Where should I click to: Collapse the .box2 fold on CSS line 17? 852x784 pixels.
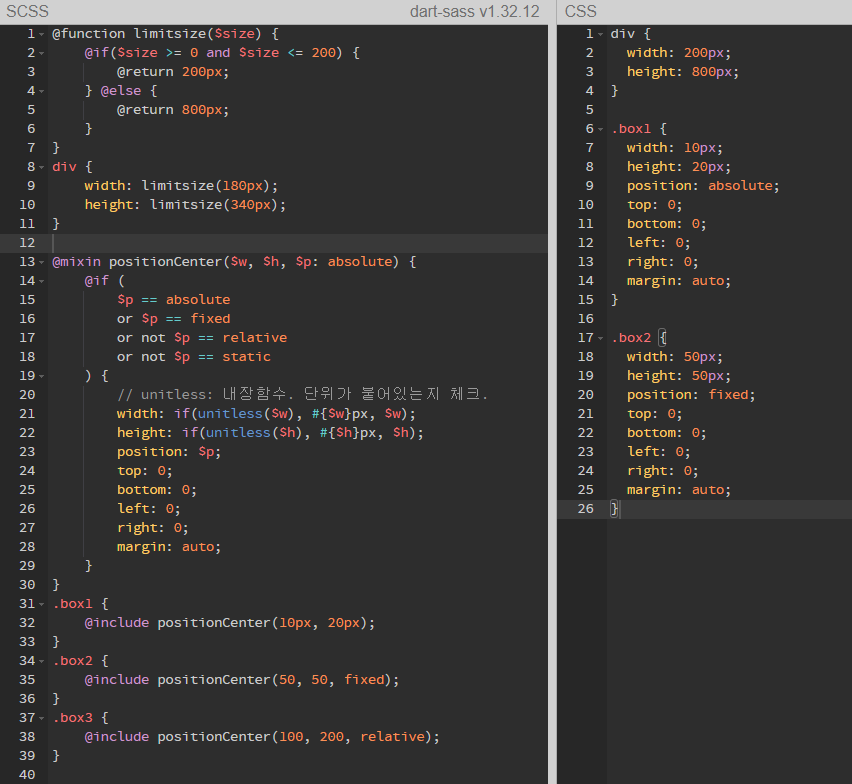click(600, 338)
